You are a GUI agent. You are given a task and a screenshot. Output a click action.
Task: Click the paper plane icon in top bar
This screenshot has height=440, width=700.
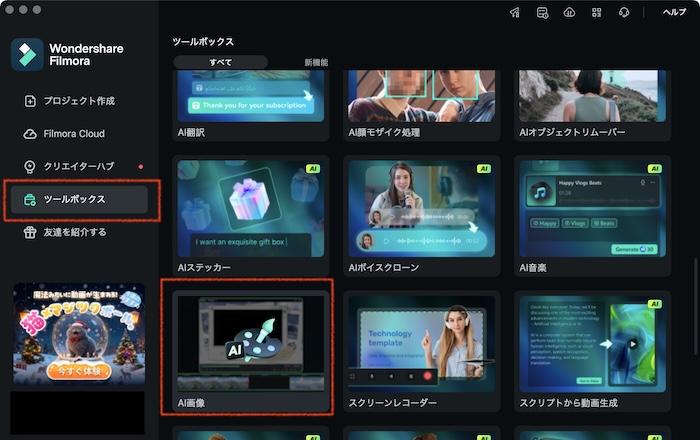click(x=515, y=12)
